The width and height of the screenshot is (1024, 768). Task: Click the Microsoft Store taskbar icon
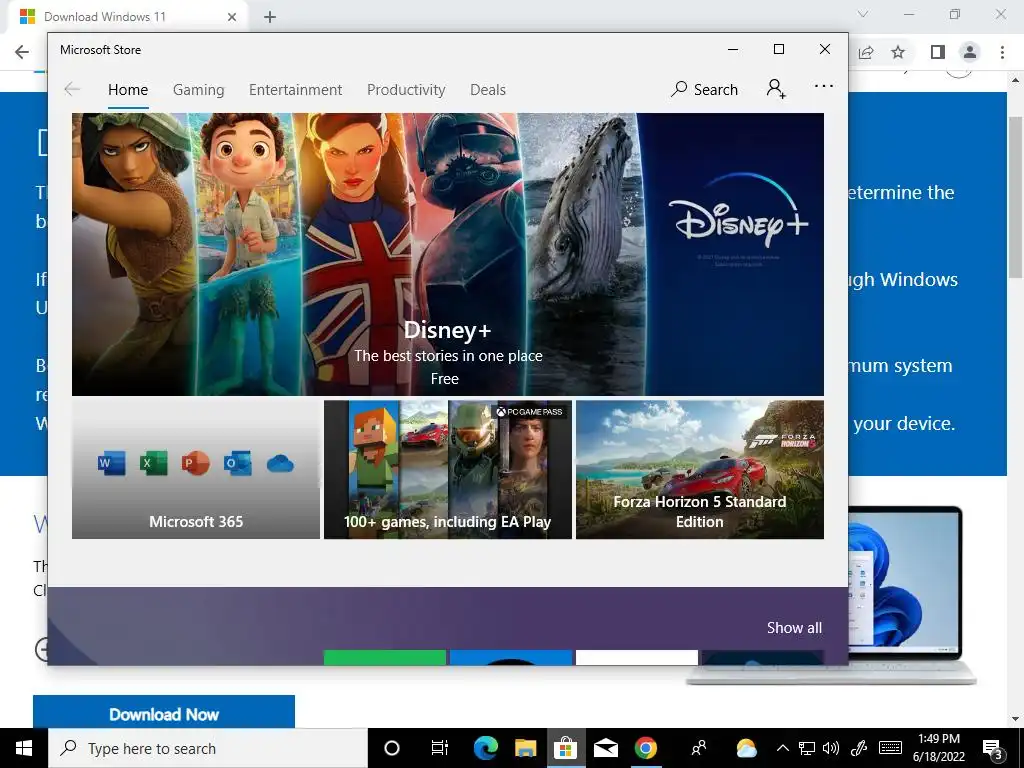(566, 748)
